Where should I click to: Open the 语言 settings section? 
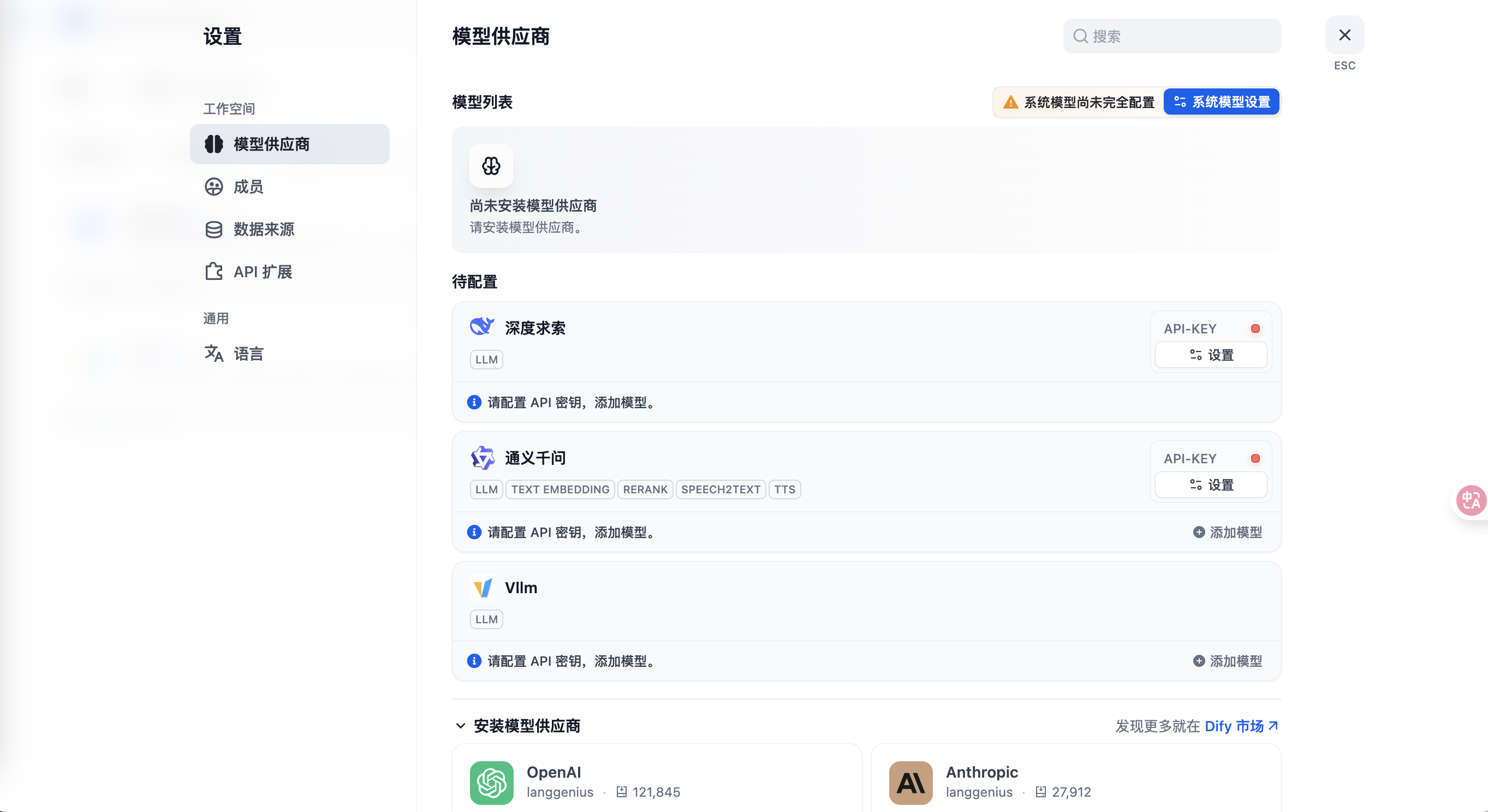pyautogui.click(x=289, y=354)
